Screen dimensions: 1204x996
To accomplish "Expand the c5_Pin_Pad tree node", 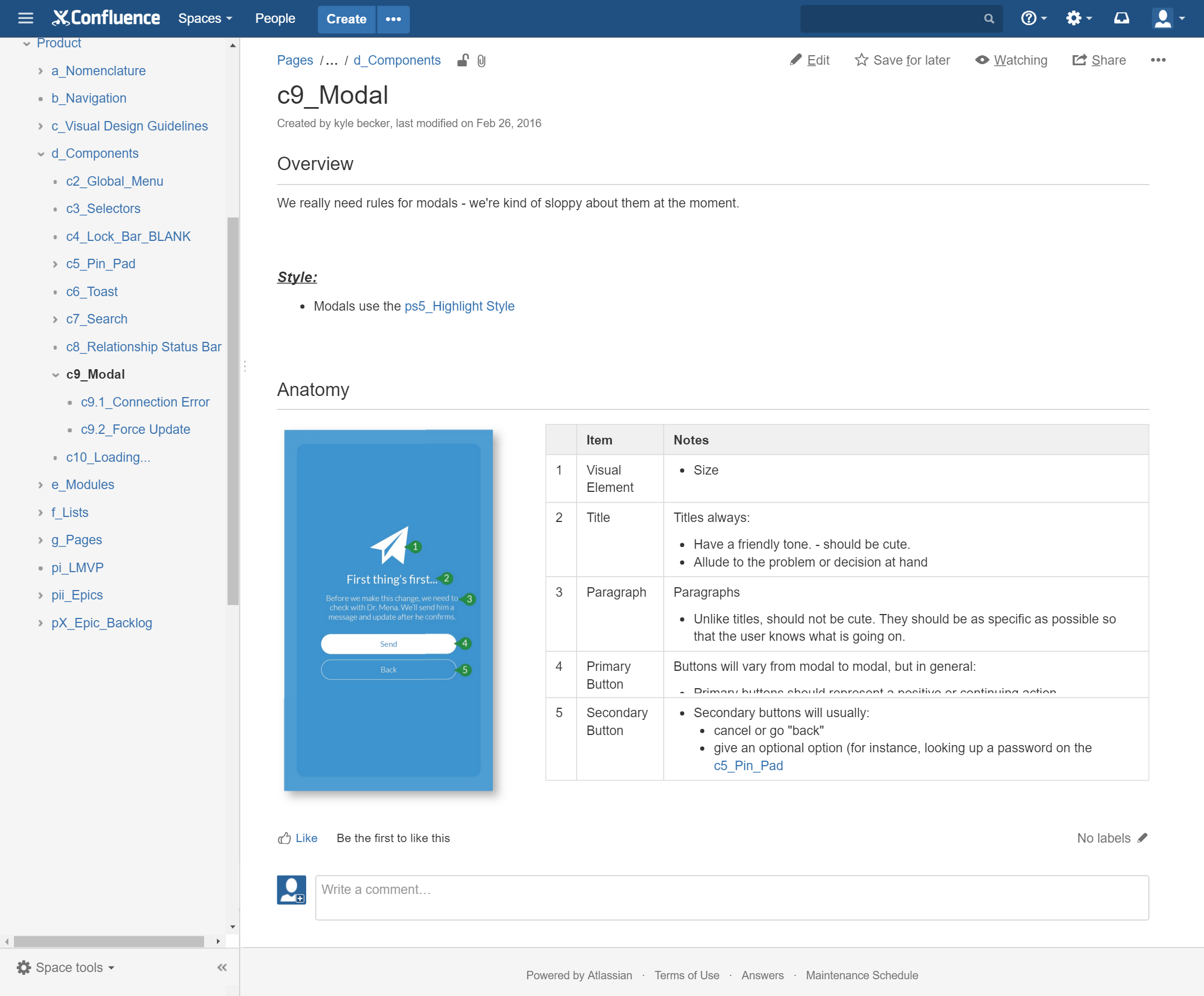I will [55, 264].
